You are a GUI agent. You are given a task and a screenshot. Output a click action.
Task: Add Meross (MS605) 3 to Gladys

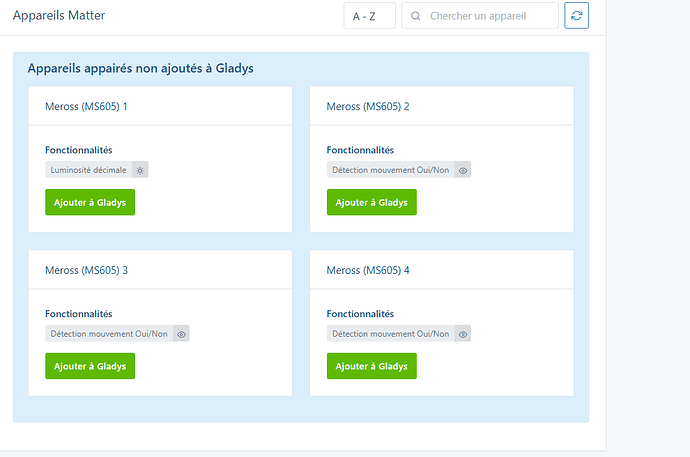[x=90, y=366]
